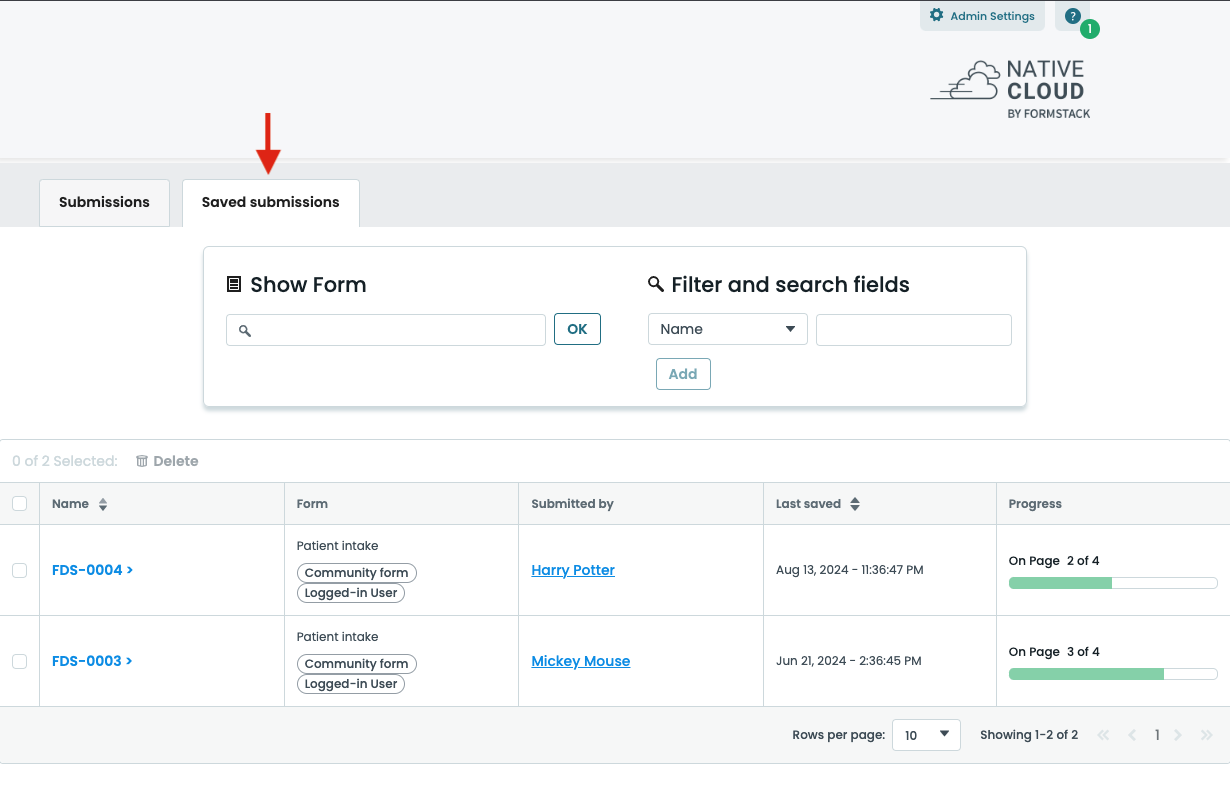This screenshot has width=1230, height=793.
Task: Switch to the Submissions tab
Action: click(104, 202)
